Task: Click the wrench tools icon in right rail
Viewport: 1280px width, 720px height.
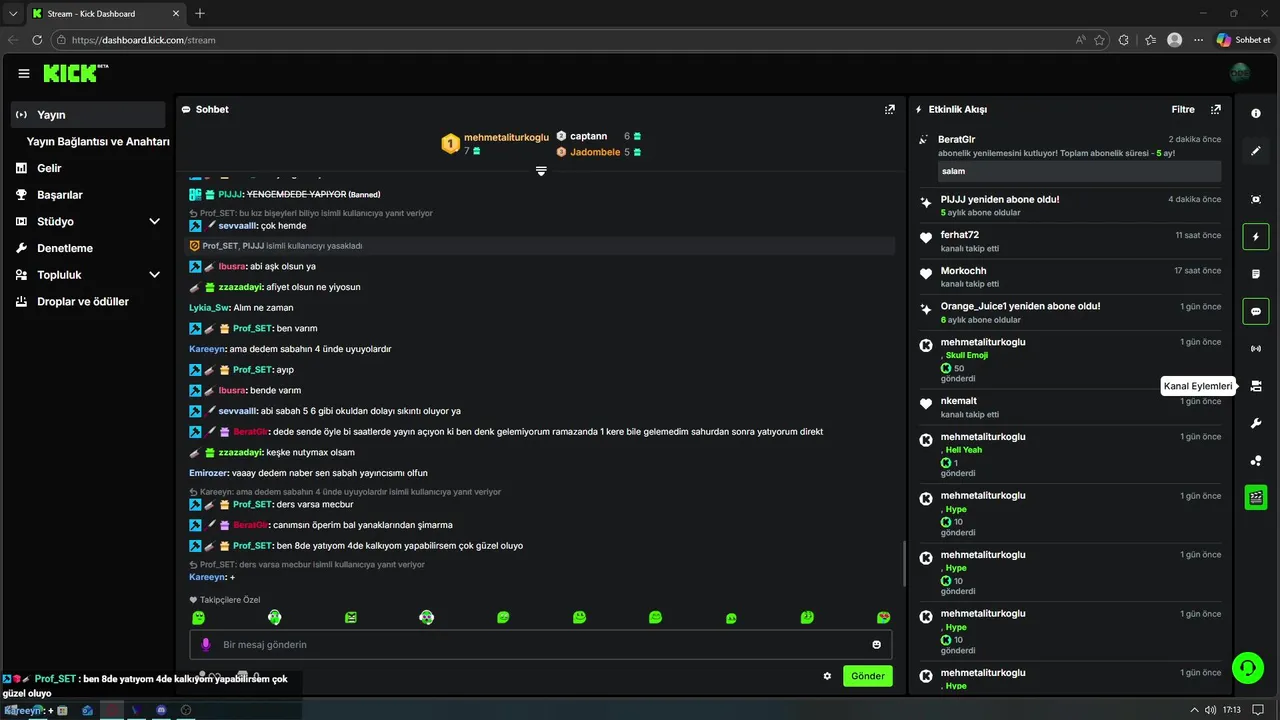Action: 1256,423
